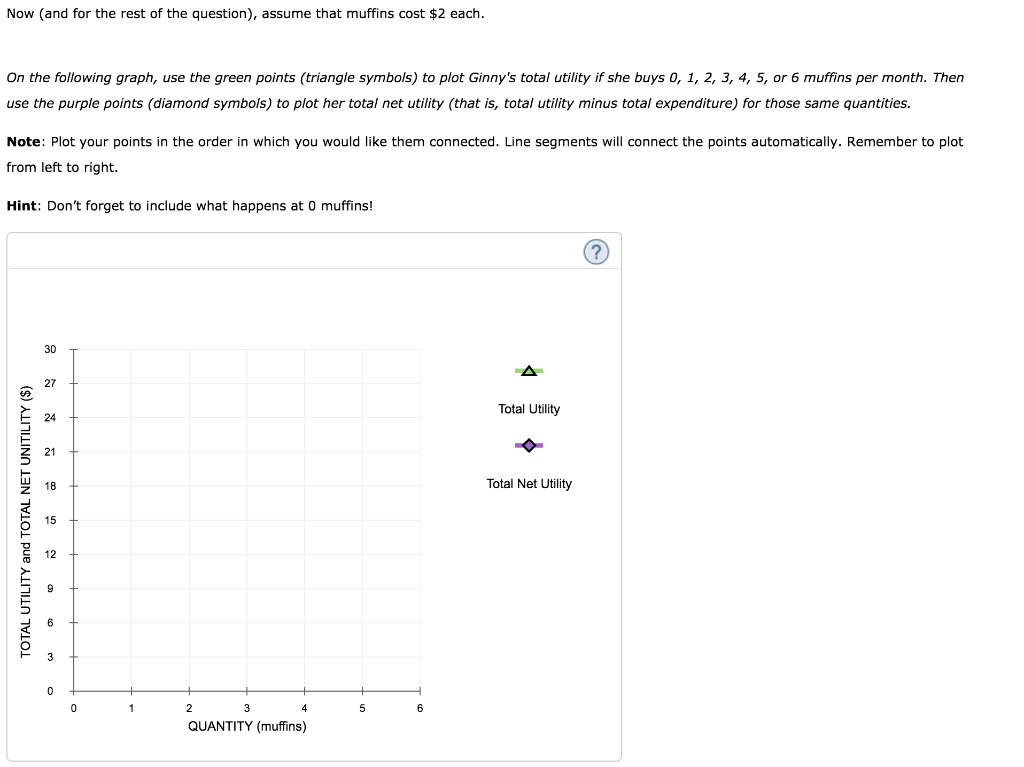Viewport: 1024px width, 767px height.
Task: Click the origin point of the graph
Action: click(73, 690)
